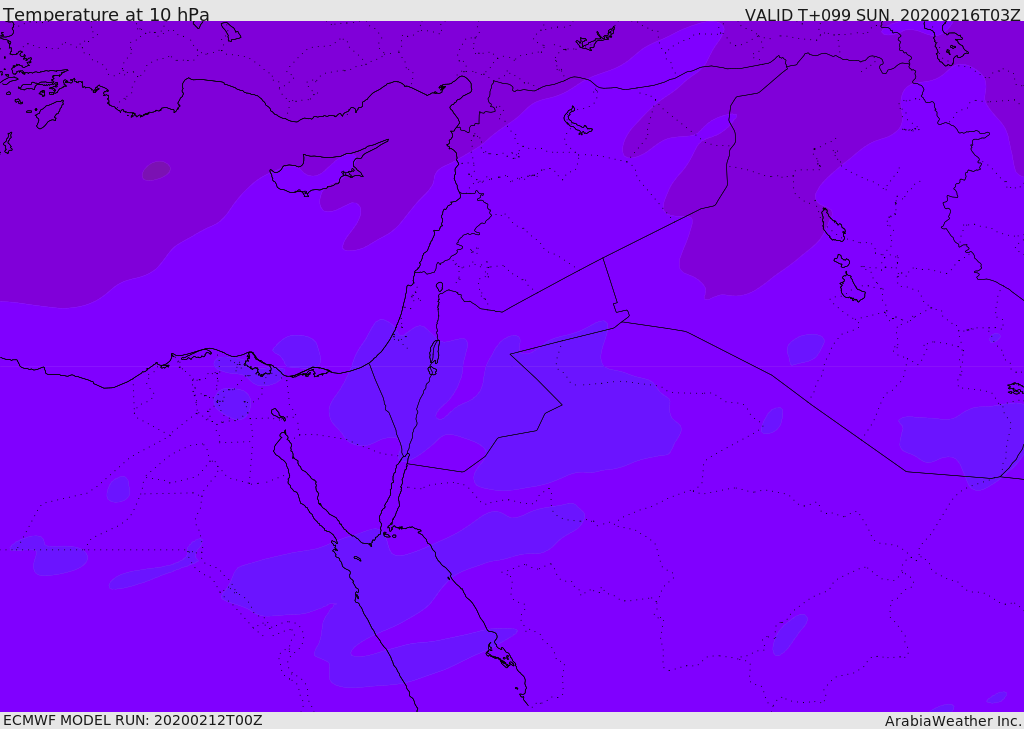Click the 'ECMWF MODEL RUN: 20200212T00Z' footer text
This screenshot has width=1024, height=729.
133,720
